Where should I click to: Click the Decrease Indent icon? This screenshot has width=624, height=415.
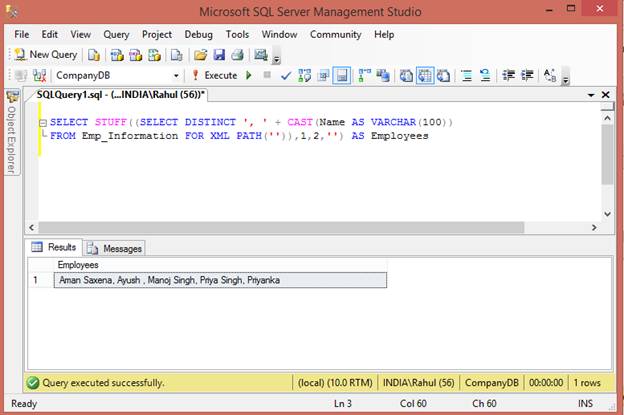click(x=508, y=75)
